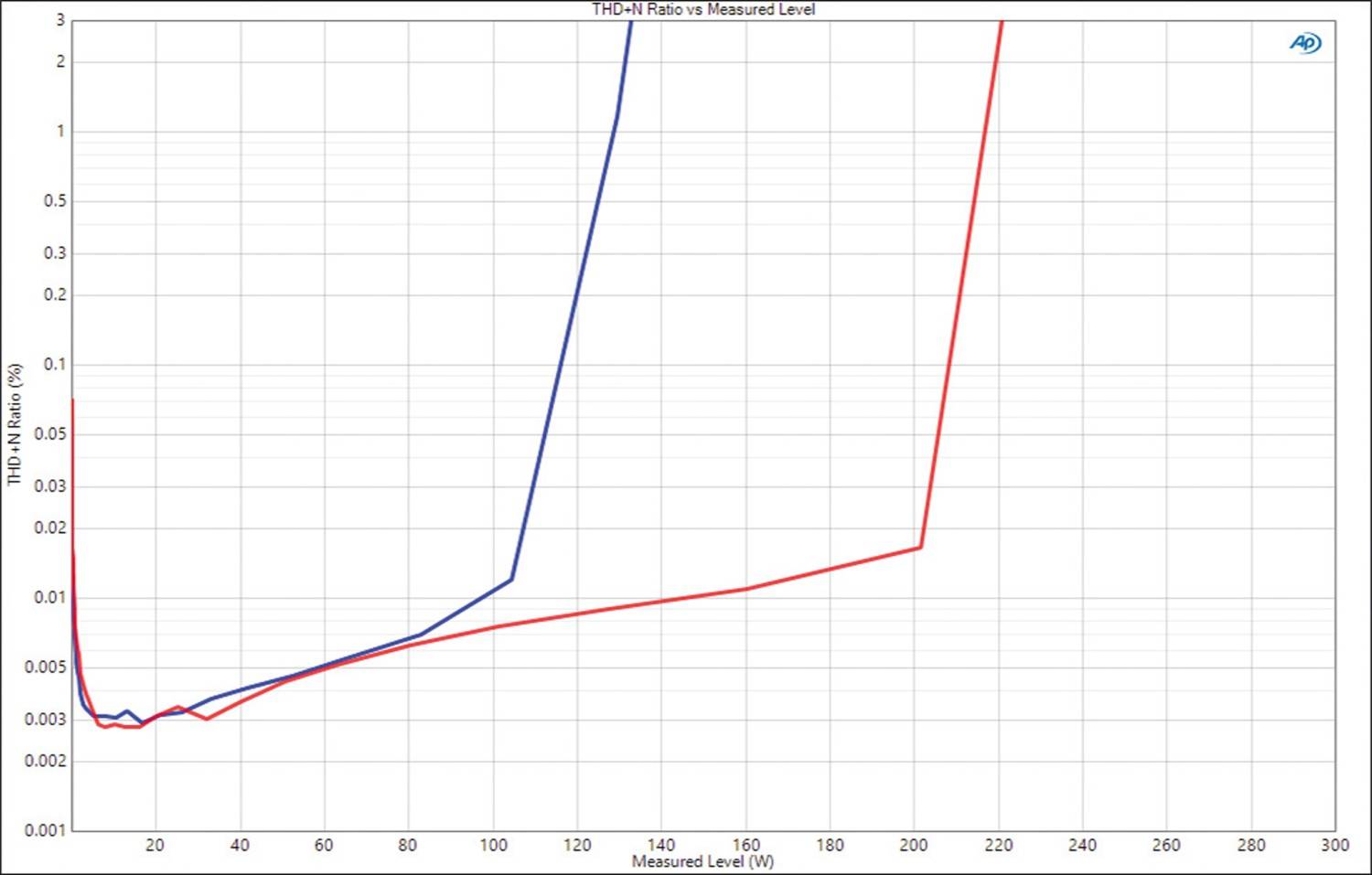Click the 'THD+N Ratio (%)' axis label
The width and height of the screenshot is (1372, 875).
(14, 424)
